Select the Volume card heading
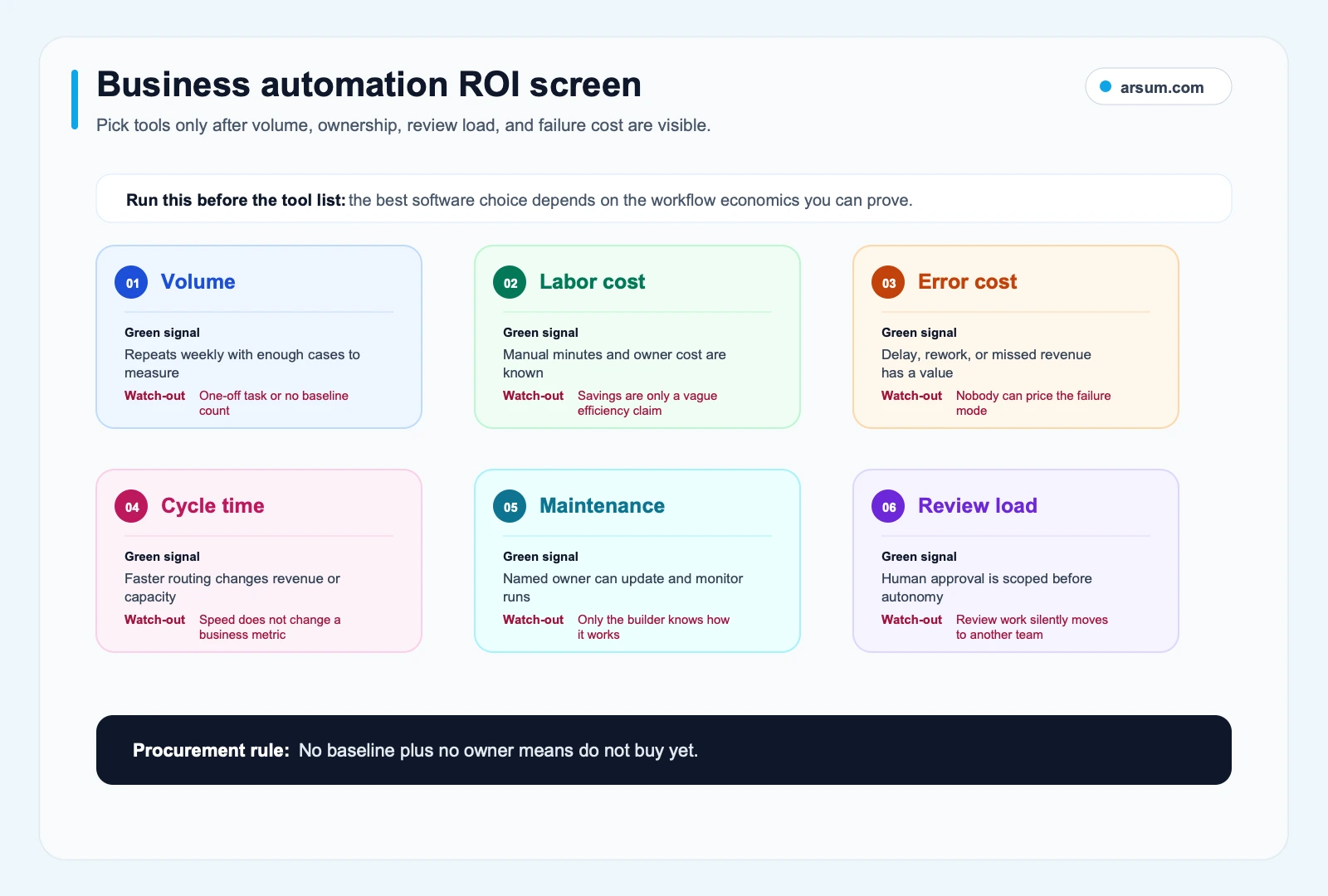Screen dimensions: 1328x896 coord(198,282)
